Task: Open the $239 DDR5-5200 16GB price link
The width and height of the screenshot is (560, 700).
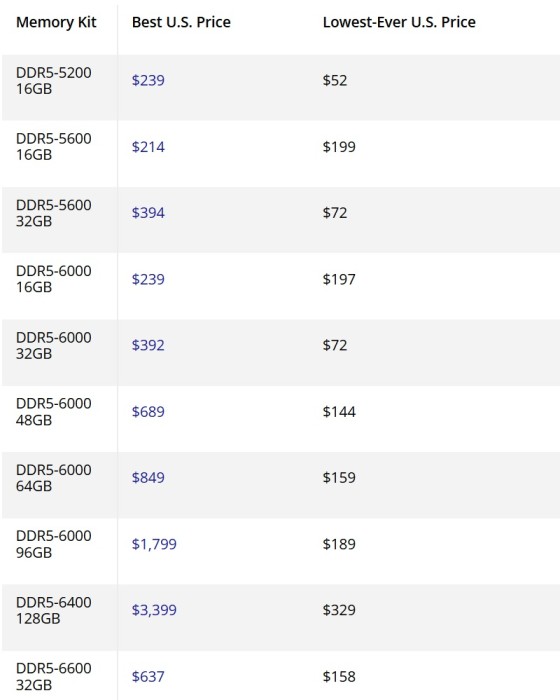Action: pyautogui.click(x=148, y=80)
